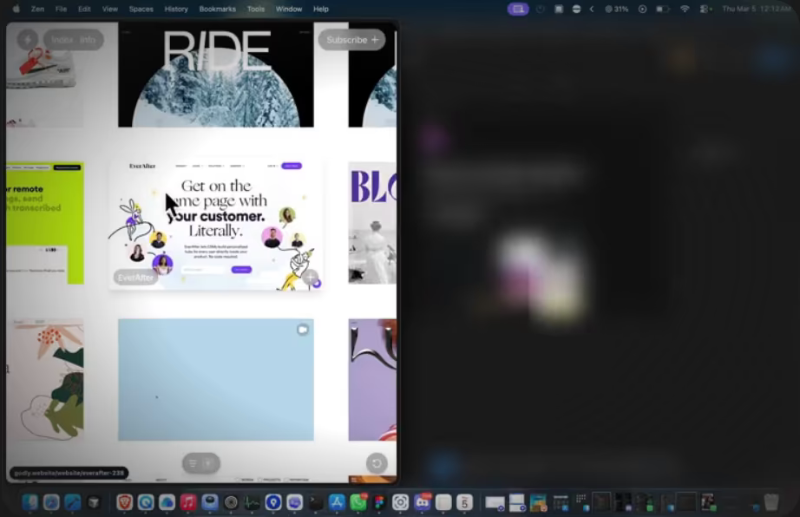The width and height of the screenshot is (800, 517).
Task: Open the Tools menu
Action: (x=256, y=9)
